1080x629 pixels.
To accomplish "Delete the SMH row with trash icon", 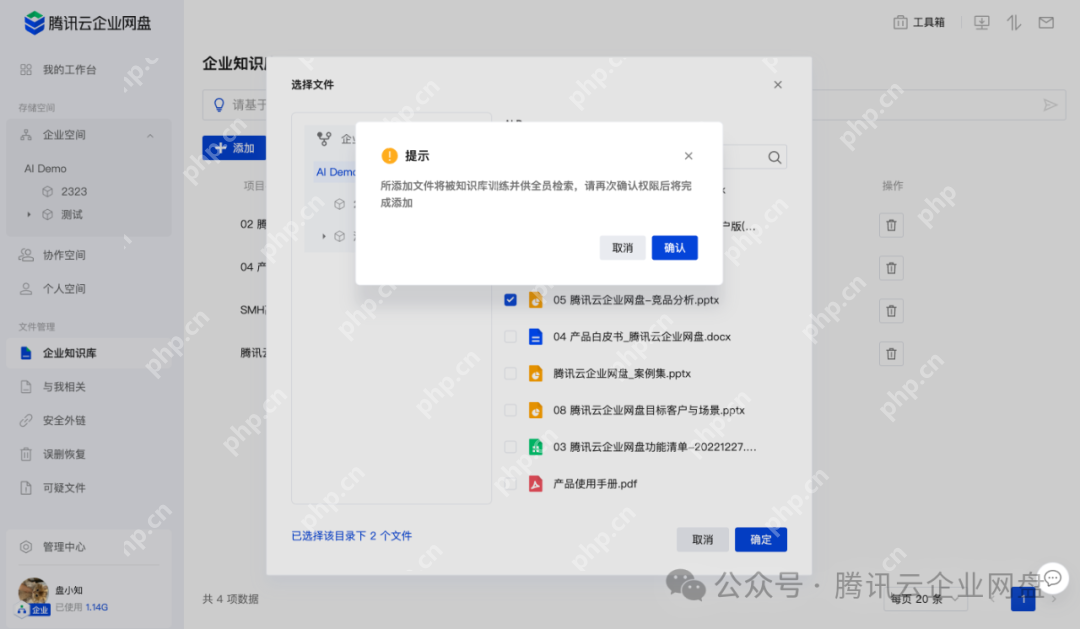I will 891,311.
